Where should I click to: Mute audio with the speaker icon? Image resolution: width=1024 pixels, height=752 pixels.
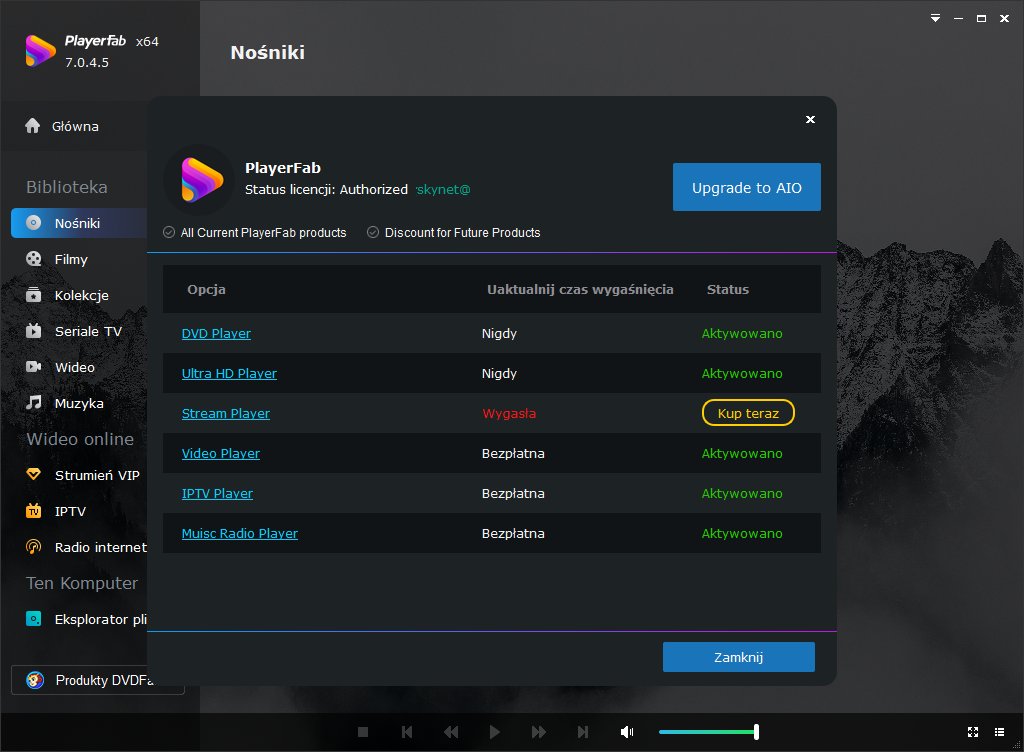click(x=627, y=732)
